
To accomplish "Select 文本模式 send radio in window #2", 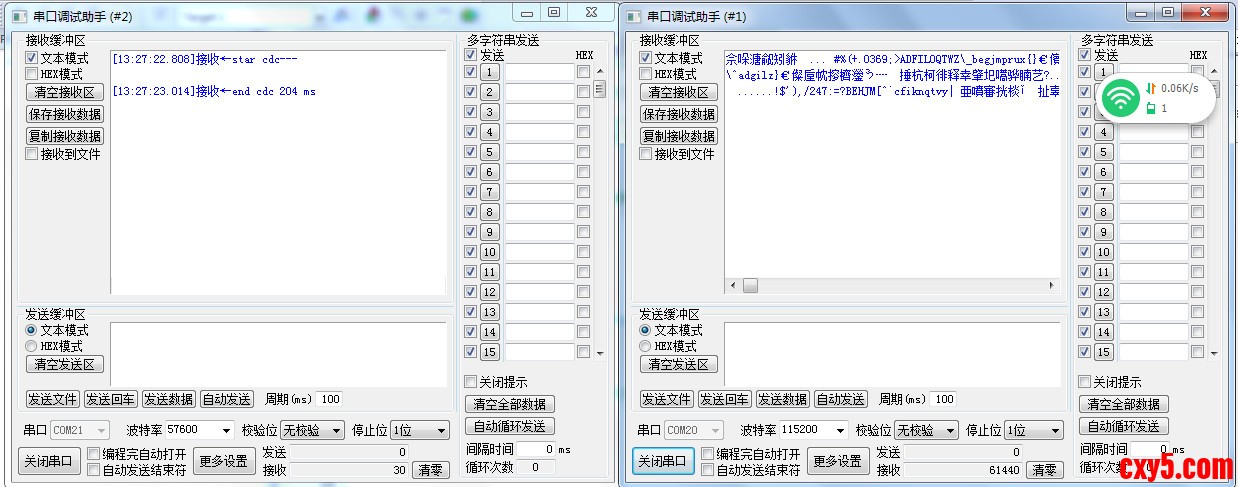I will 31,330.
